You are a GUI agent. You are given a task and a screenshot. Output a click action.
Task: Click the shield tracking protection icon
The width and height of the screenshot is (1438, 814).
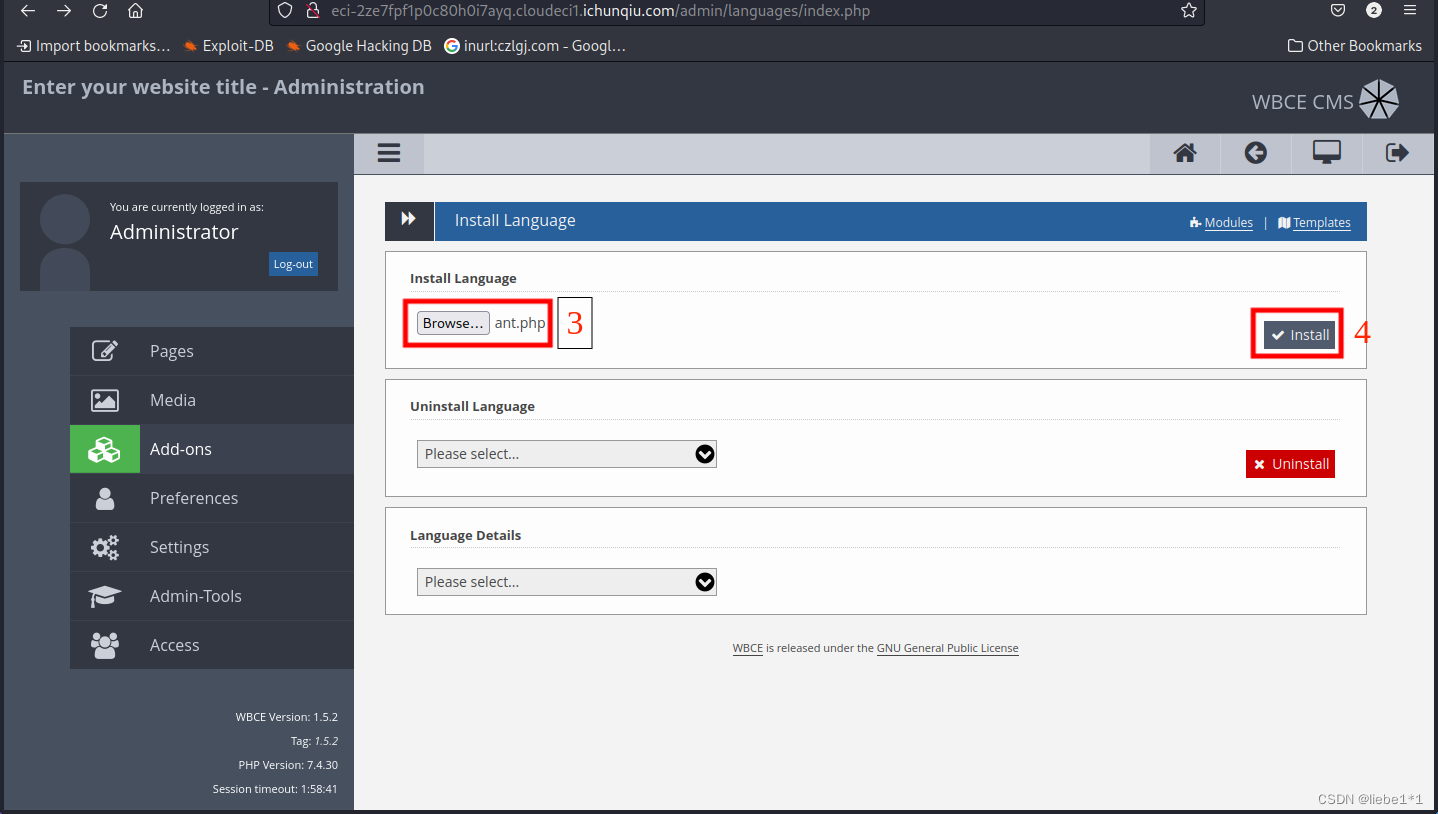coord(285,11)
